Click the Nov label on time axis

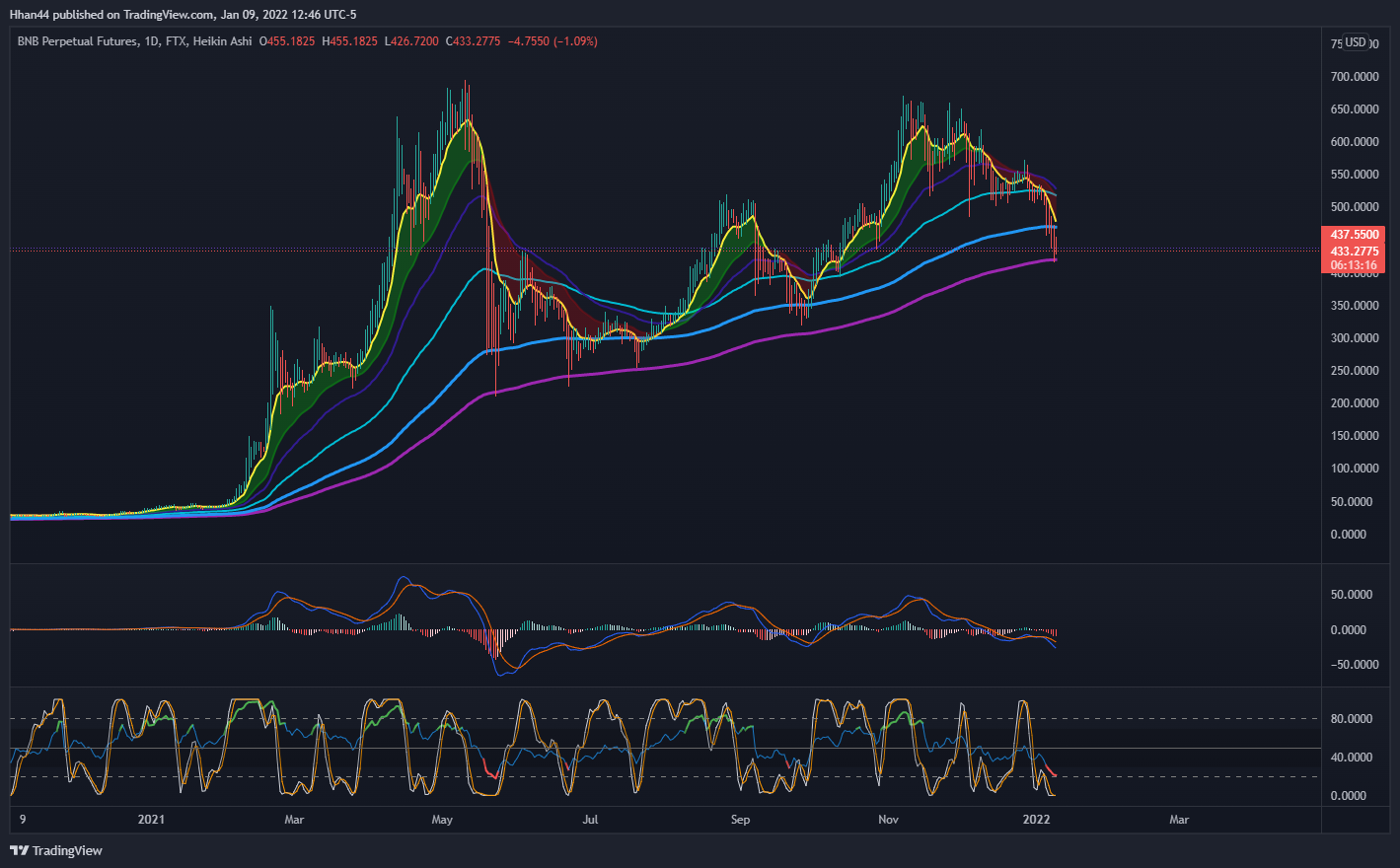[888, 820]
